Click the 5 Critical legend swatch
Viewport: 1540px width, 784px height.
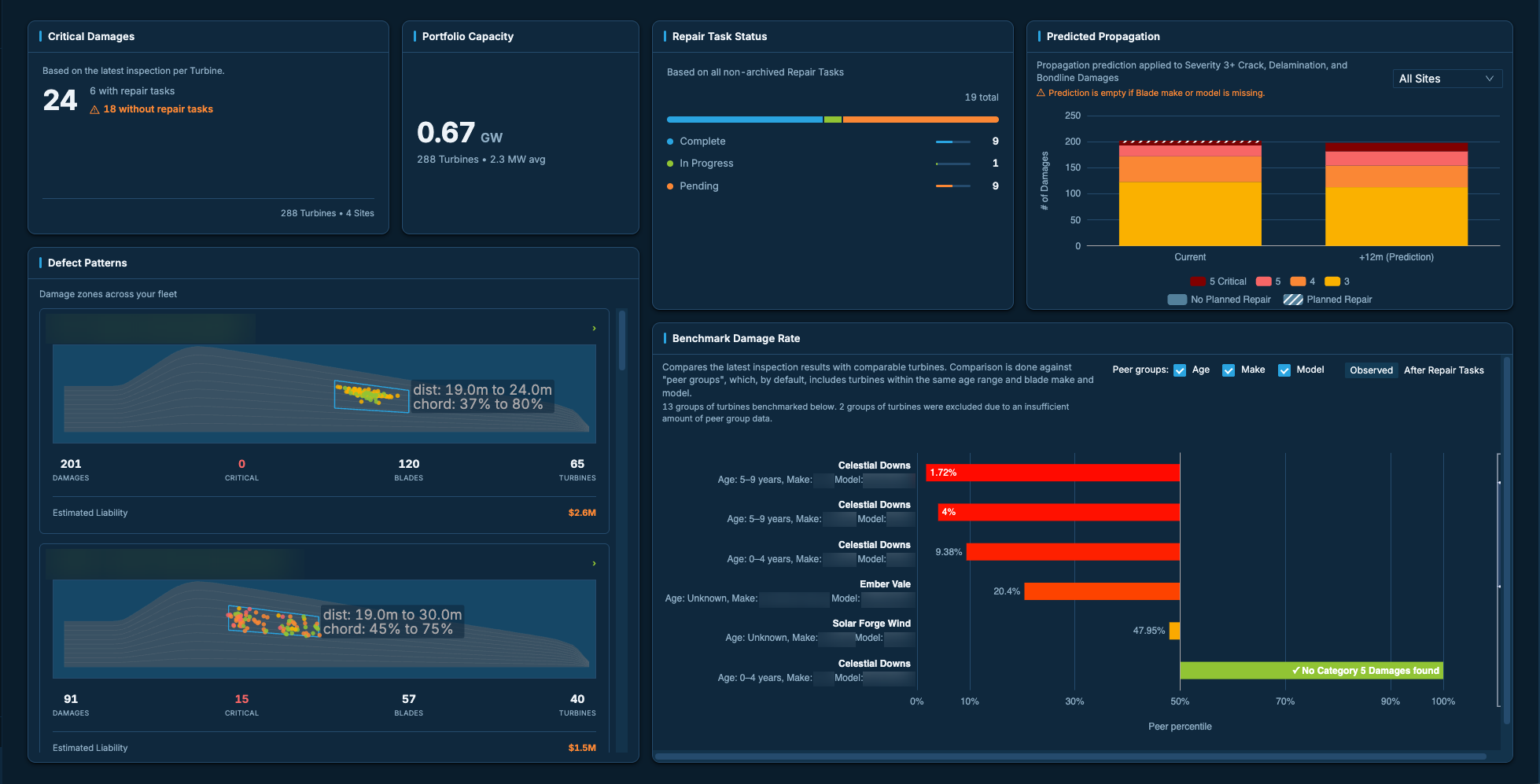pyautogui.click(x=1198, y=282)
